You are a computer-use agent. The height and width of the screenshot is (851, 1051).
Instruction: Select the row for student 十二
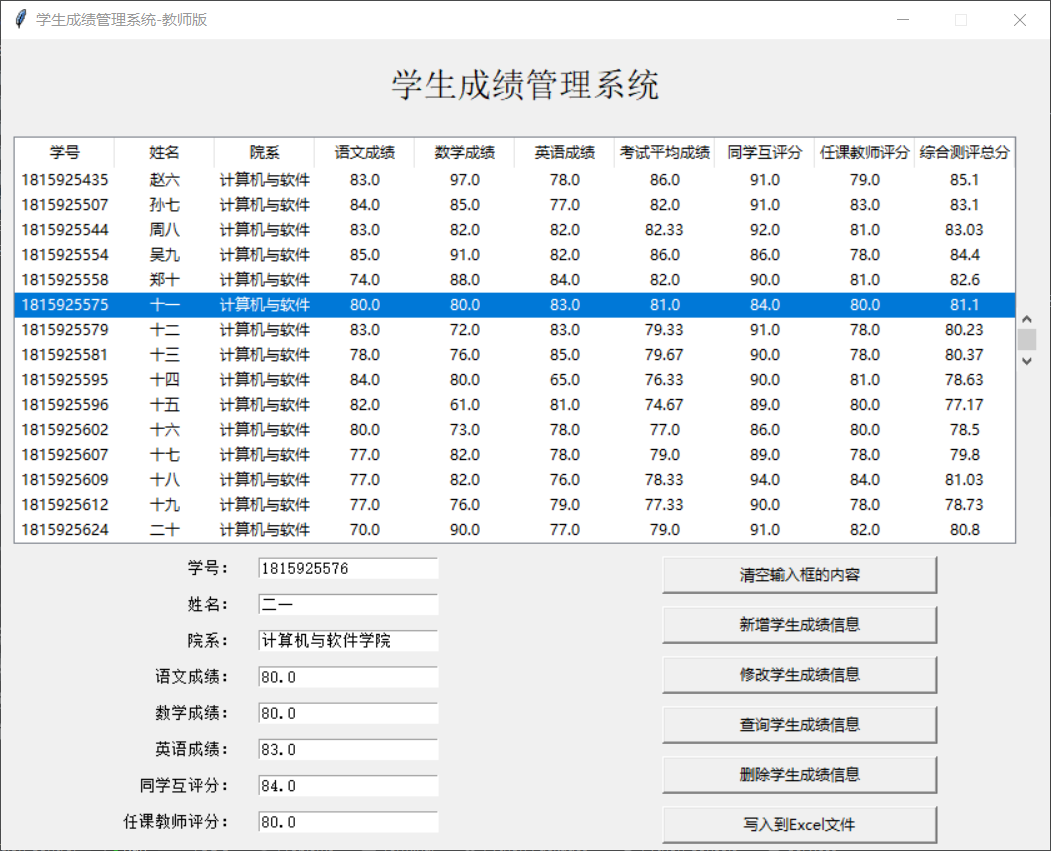click(x=515, y=330)
